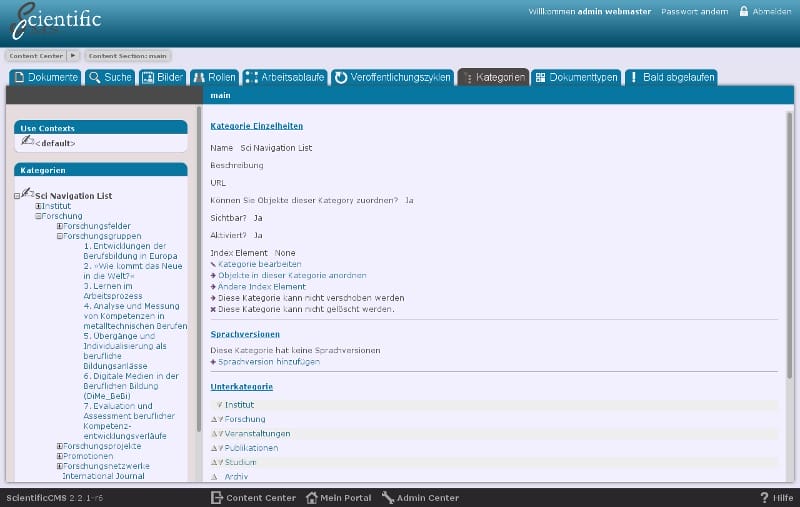
Task: Click the Sprachversion hinzufügen link
Action: (x=268, y=362)
